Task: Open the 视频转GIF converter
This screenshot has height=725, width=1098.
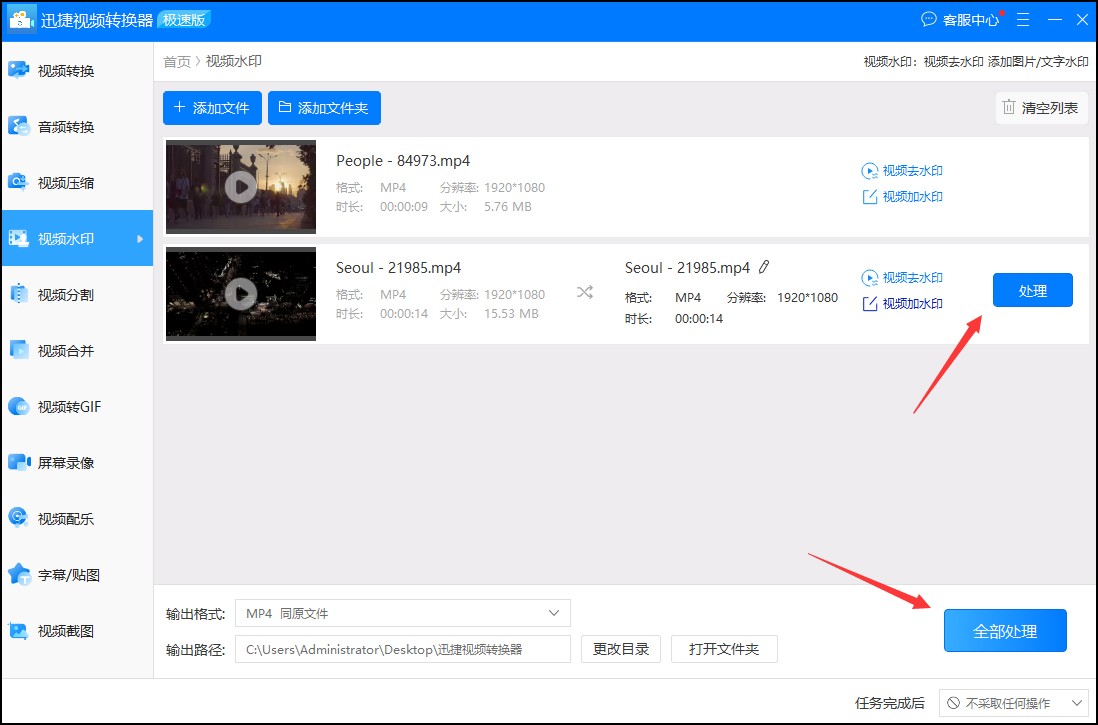Action: [68, 407]
